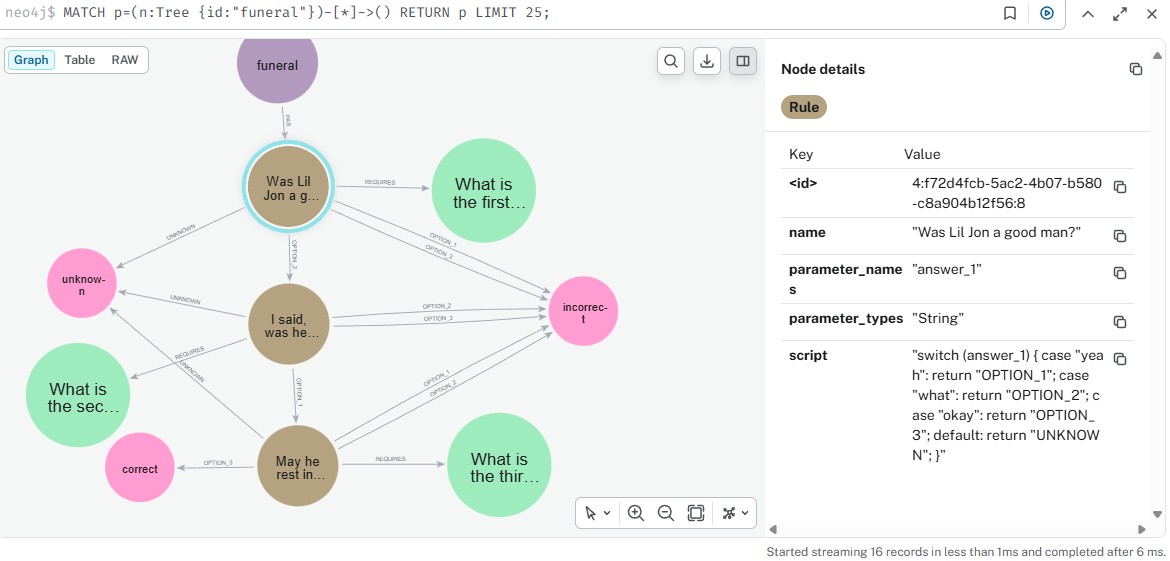Toggle the node details side panel

(x=743, y=61)
